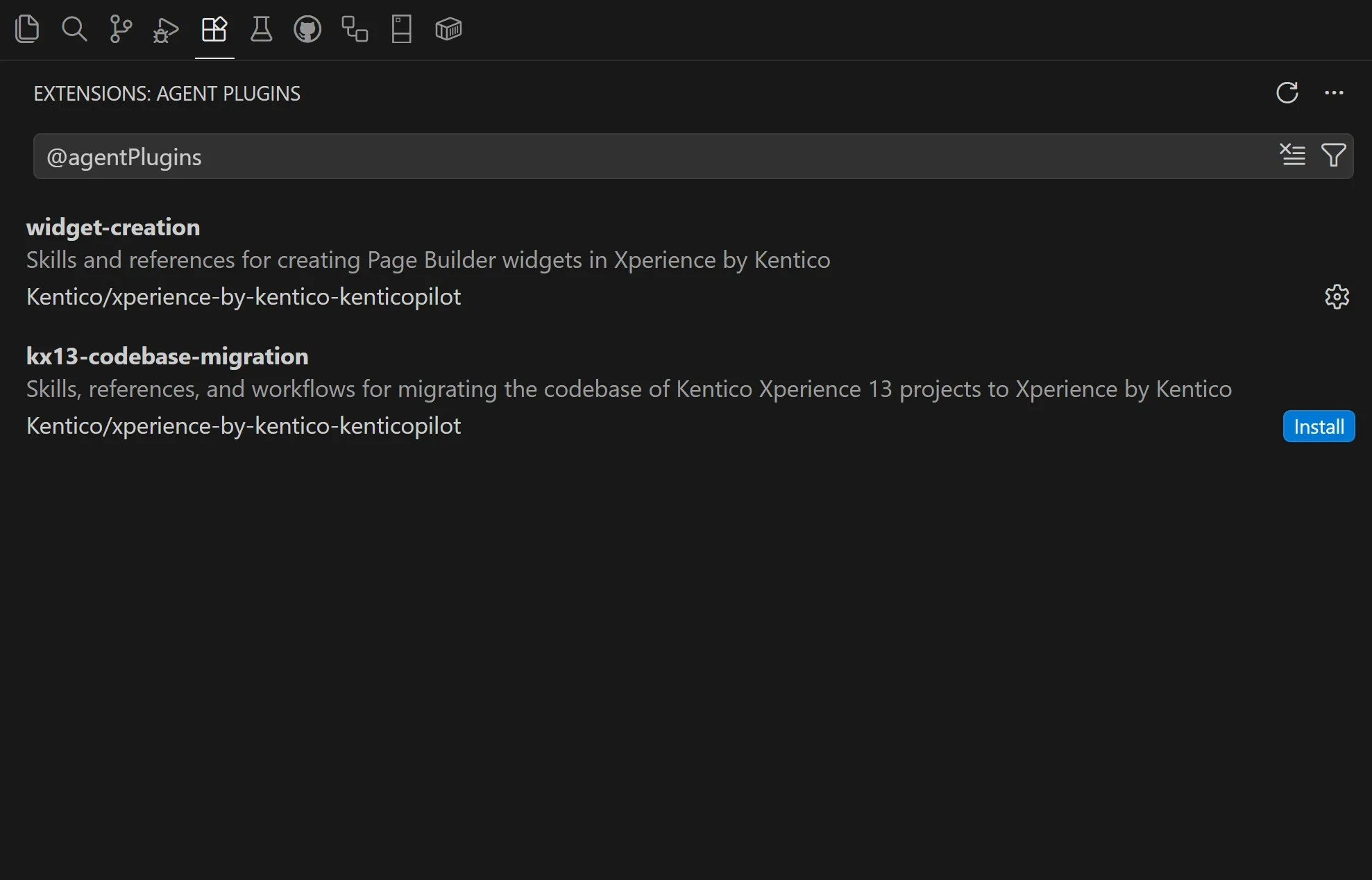
Task: Open the Explorer view
Action: (x=27, y=29)
